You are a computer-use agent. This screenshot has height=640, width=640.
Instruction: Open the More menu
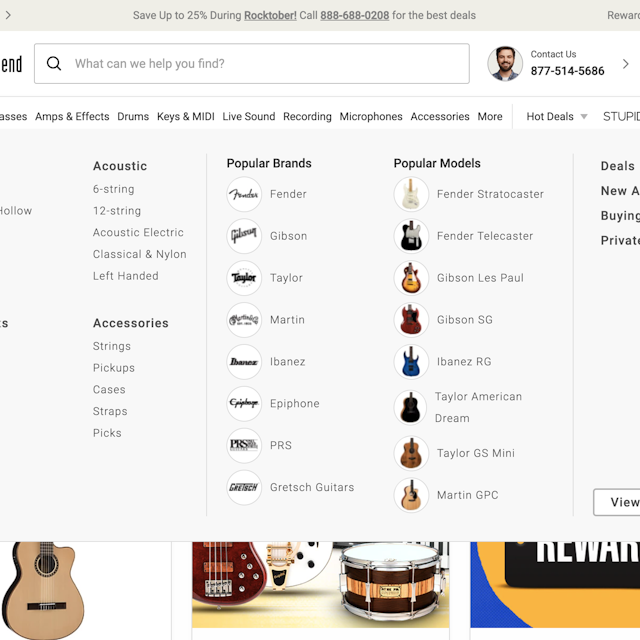click(x=490, y=116)
